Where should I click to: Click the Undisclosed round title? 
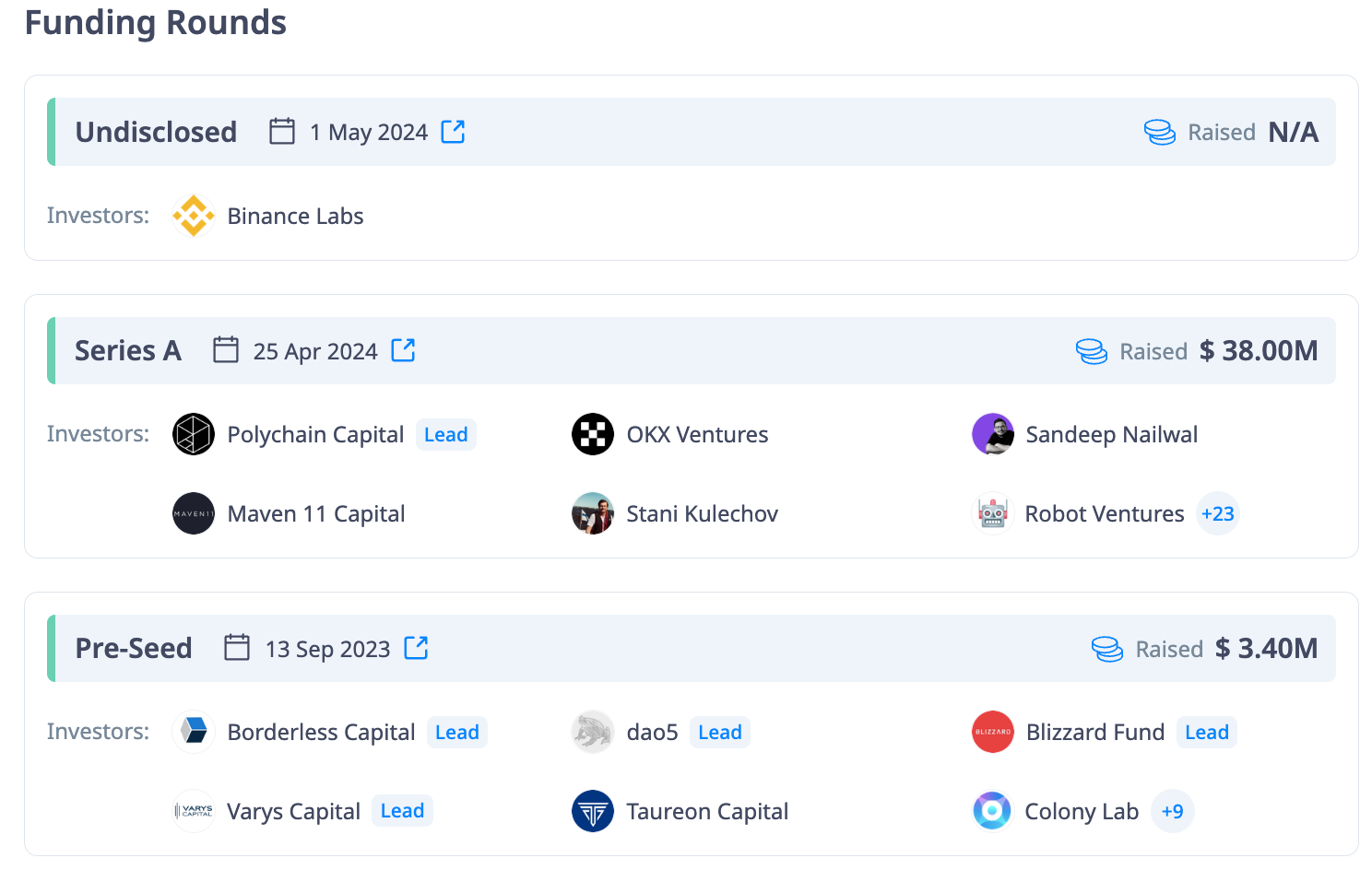coord(156,132)
